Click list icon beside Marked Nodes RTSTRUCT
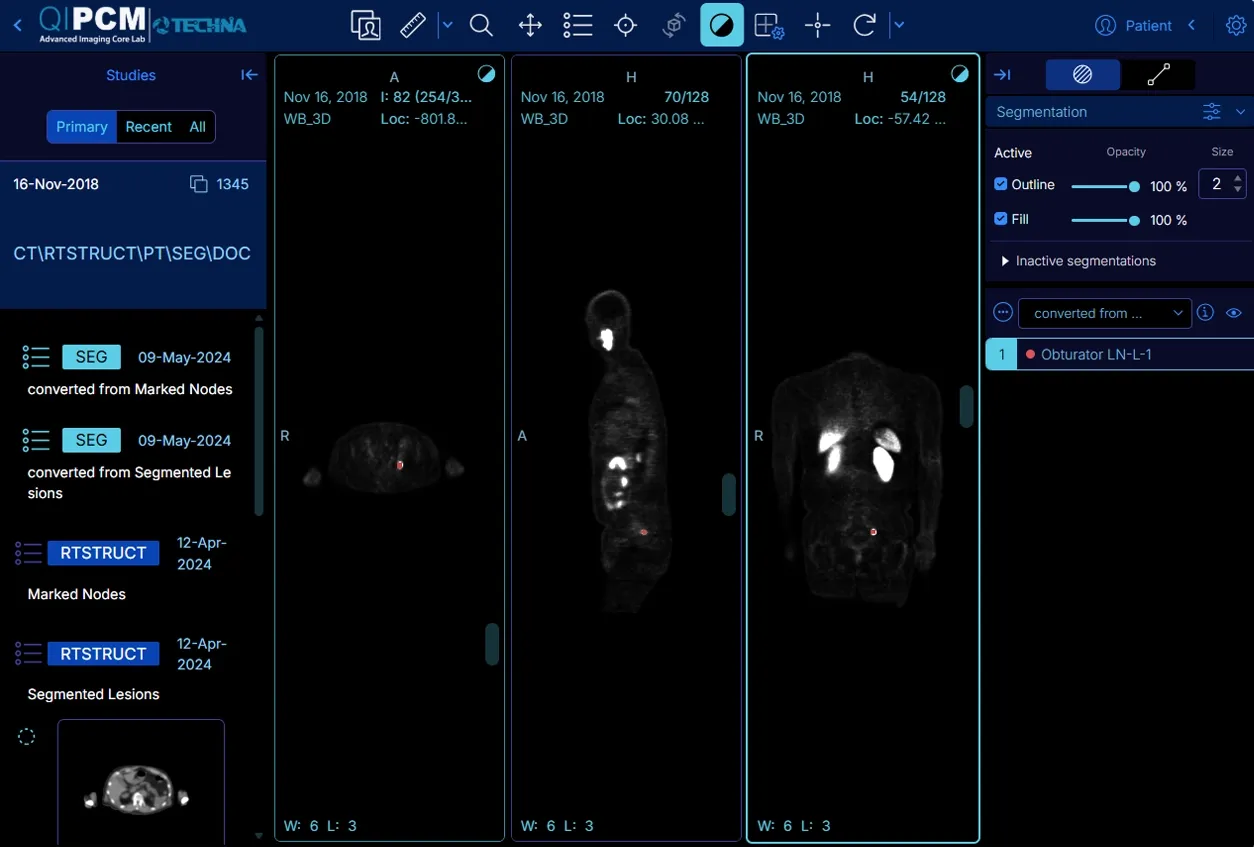This screenshot has height=847, width=1254. pos(29,553)
